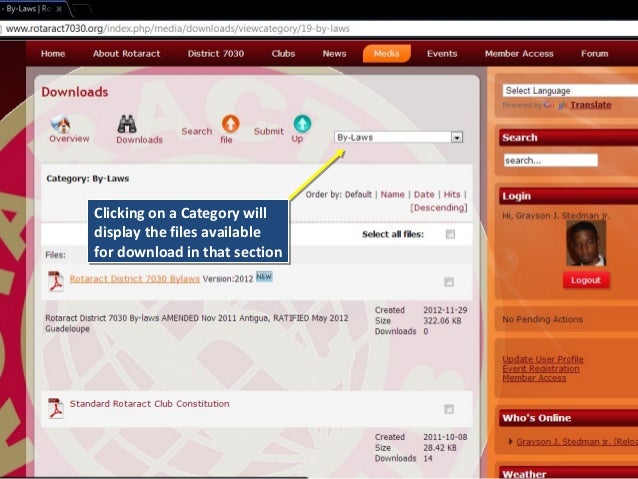This screenshot has width=638, height=479.
Task: Open the Forum menu
Action: pos(594,54)
